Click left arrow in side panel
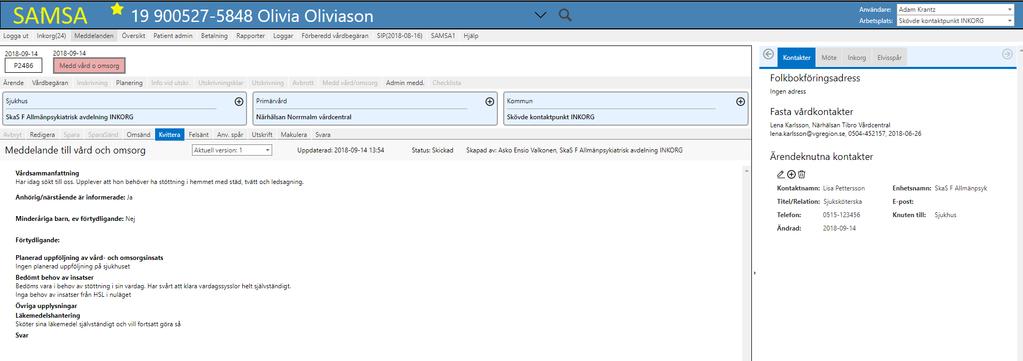 (769, 55)
